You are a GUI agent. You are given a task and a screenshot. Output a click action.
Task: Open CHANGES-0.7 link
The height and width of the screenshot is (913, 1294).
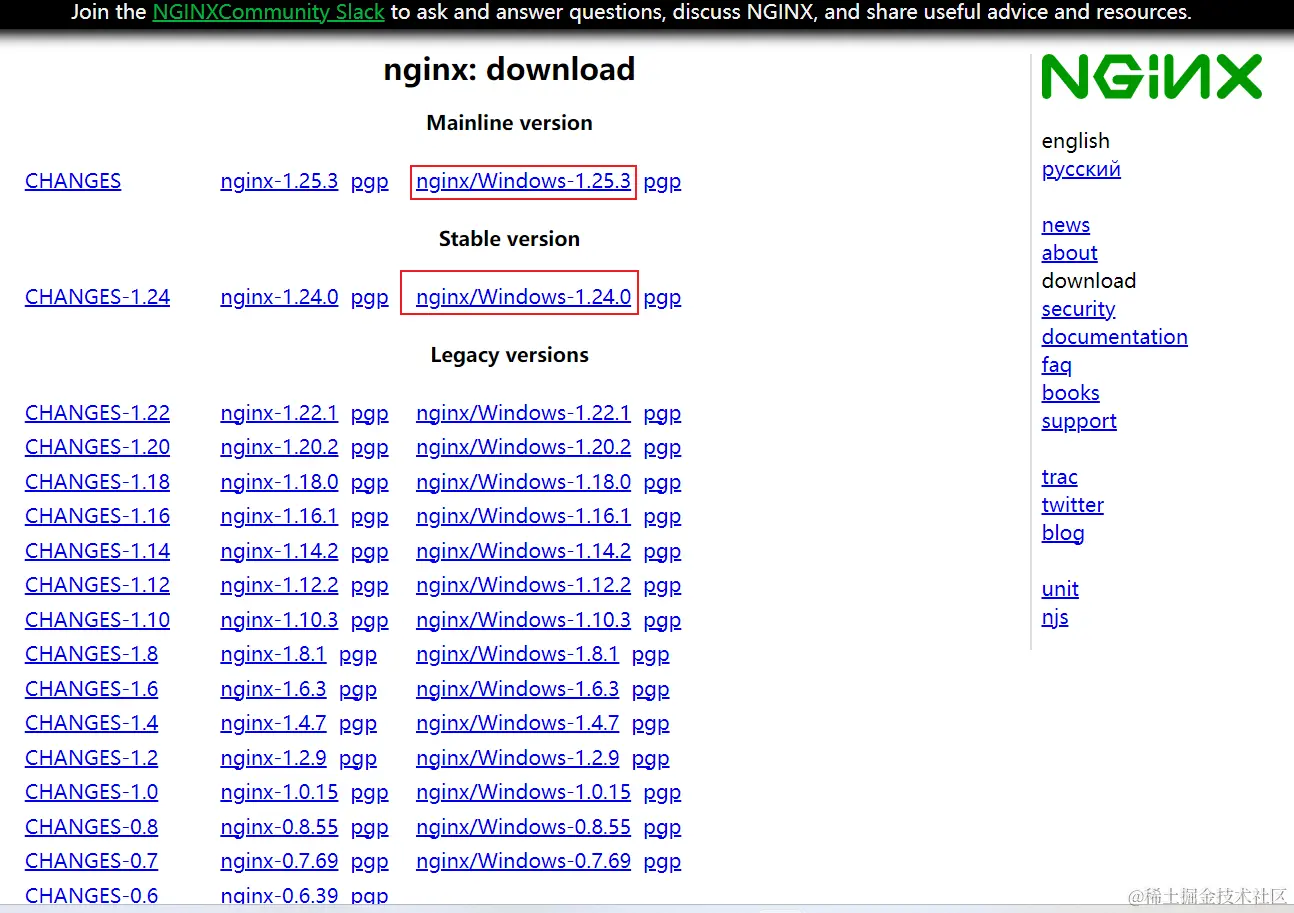coord(91,861)
